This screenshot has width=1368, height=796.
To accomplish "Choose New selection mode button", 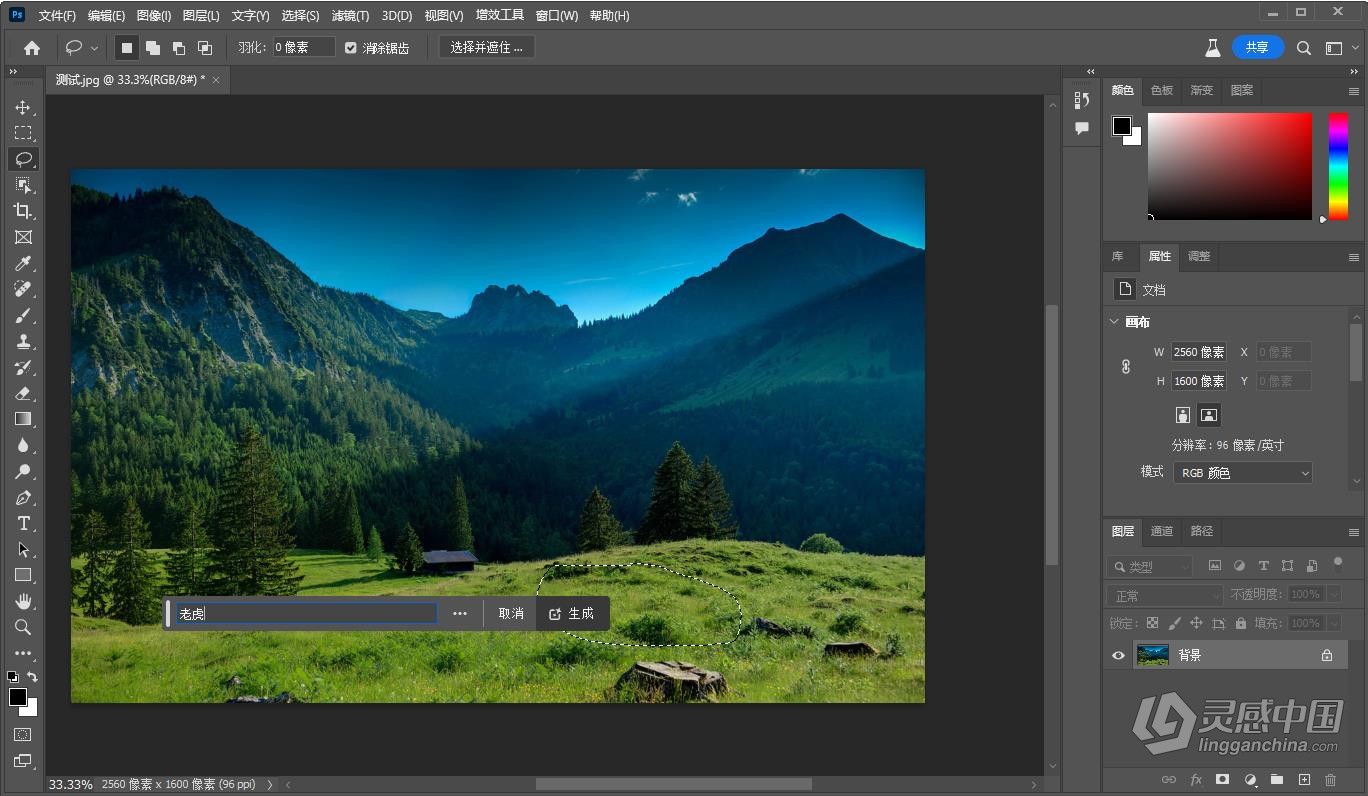I will point(127,47).
